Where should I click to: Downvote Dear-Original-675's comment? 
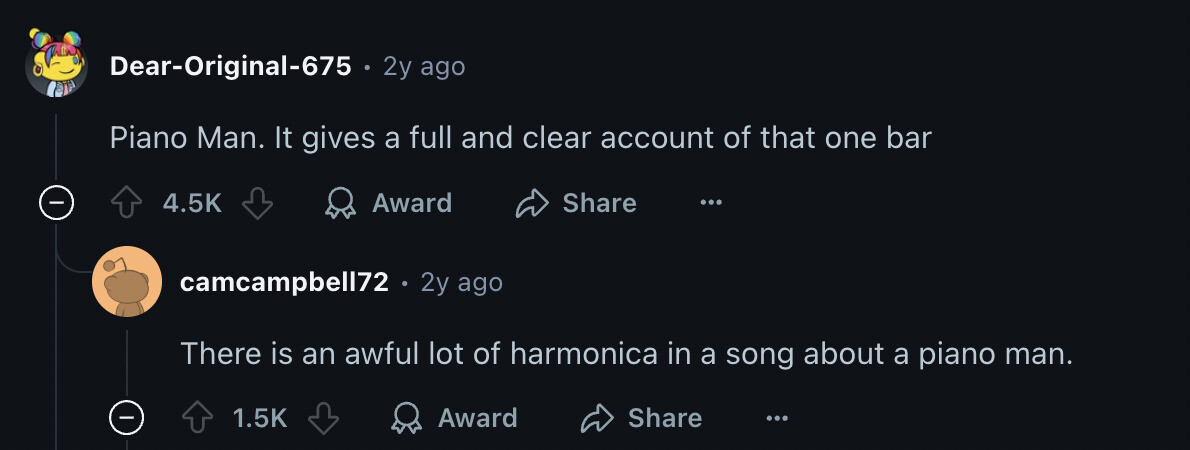click(x=258, y=203)
